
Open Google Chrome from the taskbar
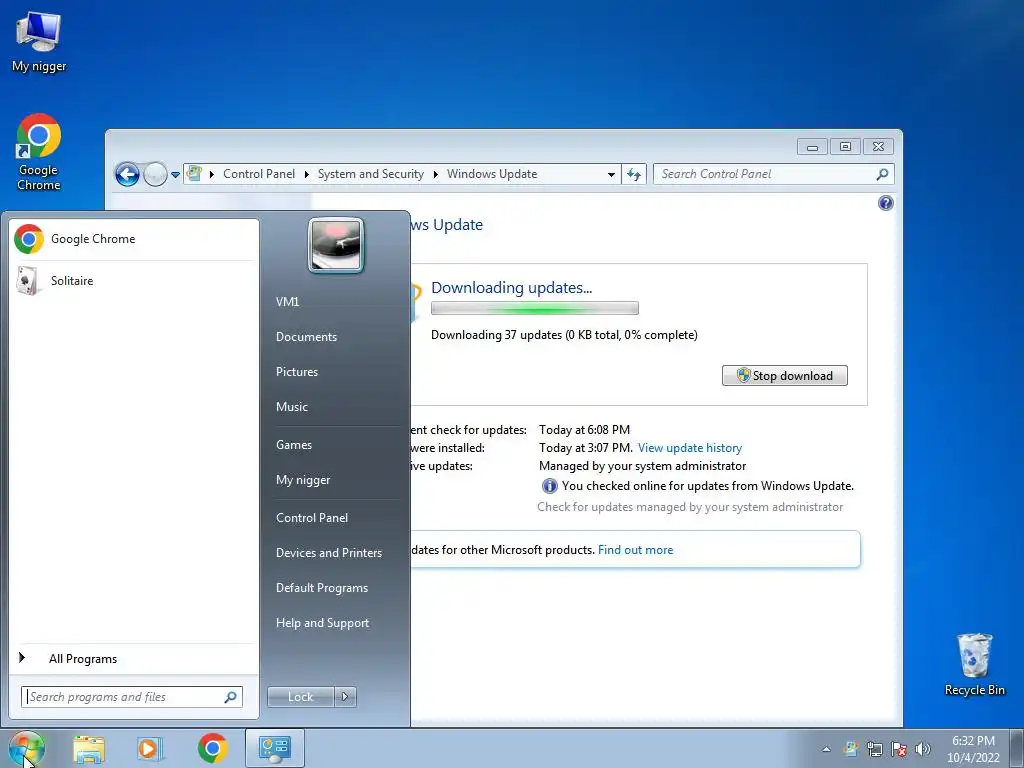tap(212, 748)
